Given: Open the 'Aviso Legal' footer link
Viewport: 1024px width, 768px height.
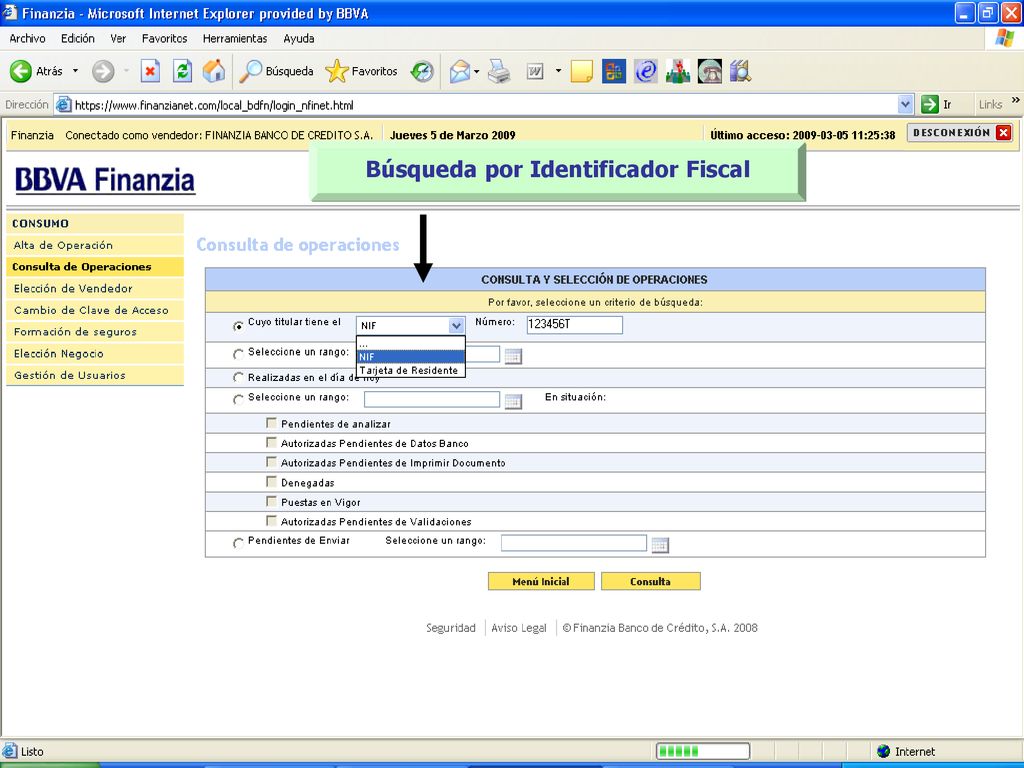Looking at the screenshot, I should click(x=519, y=628).
